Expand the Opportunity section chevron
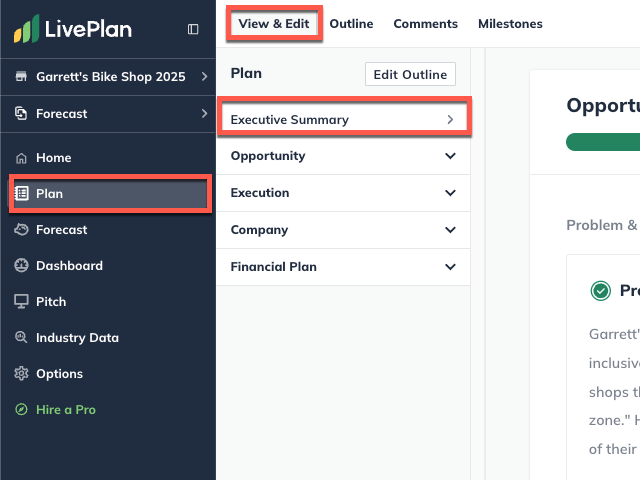The width and height of the screenshot is (640, 480). click(450, 156)
